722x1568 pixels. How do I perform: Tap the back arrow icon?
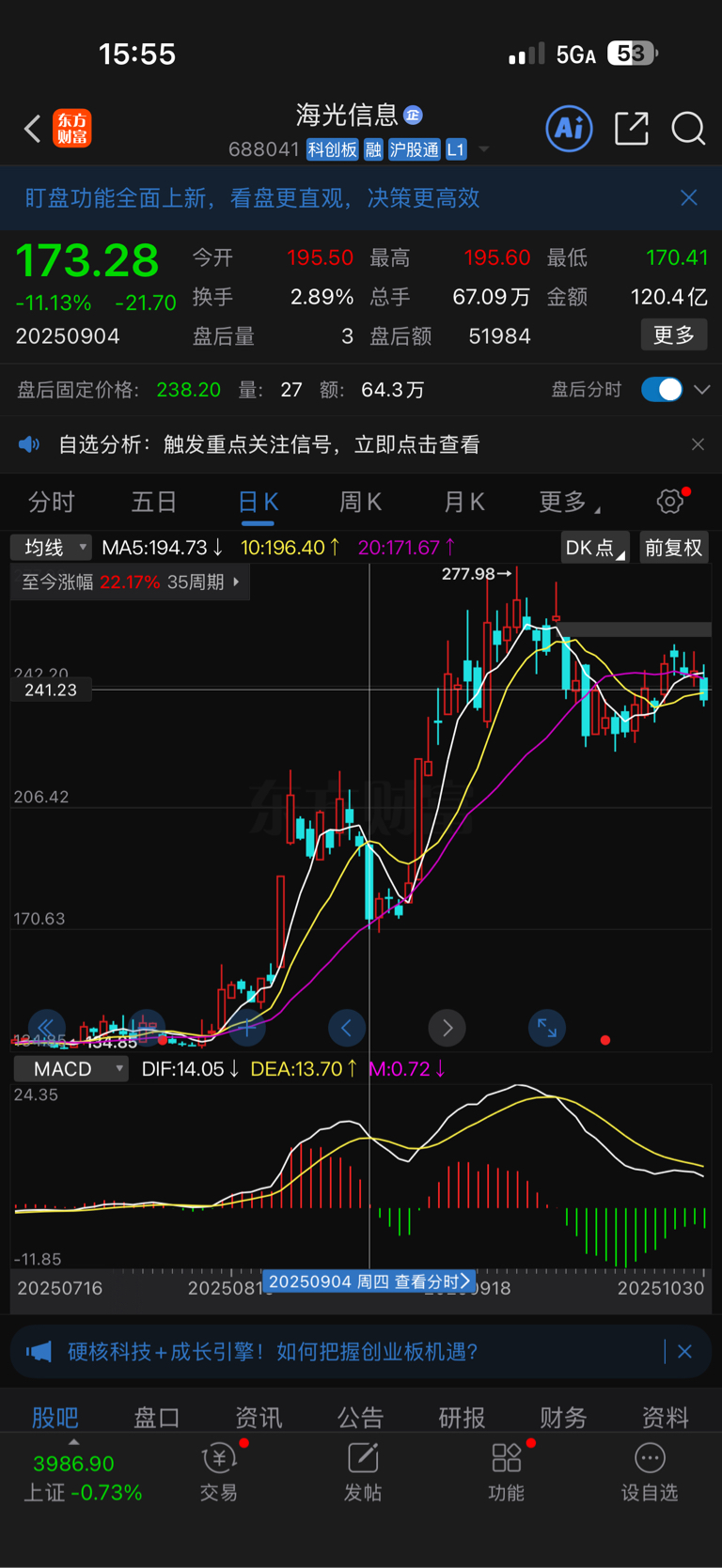click(33, 129)
